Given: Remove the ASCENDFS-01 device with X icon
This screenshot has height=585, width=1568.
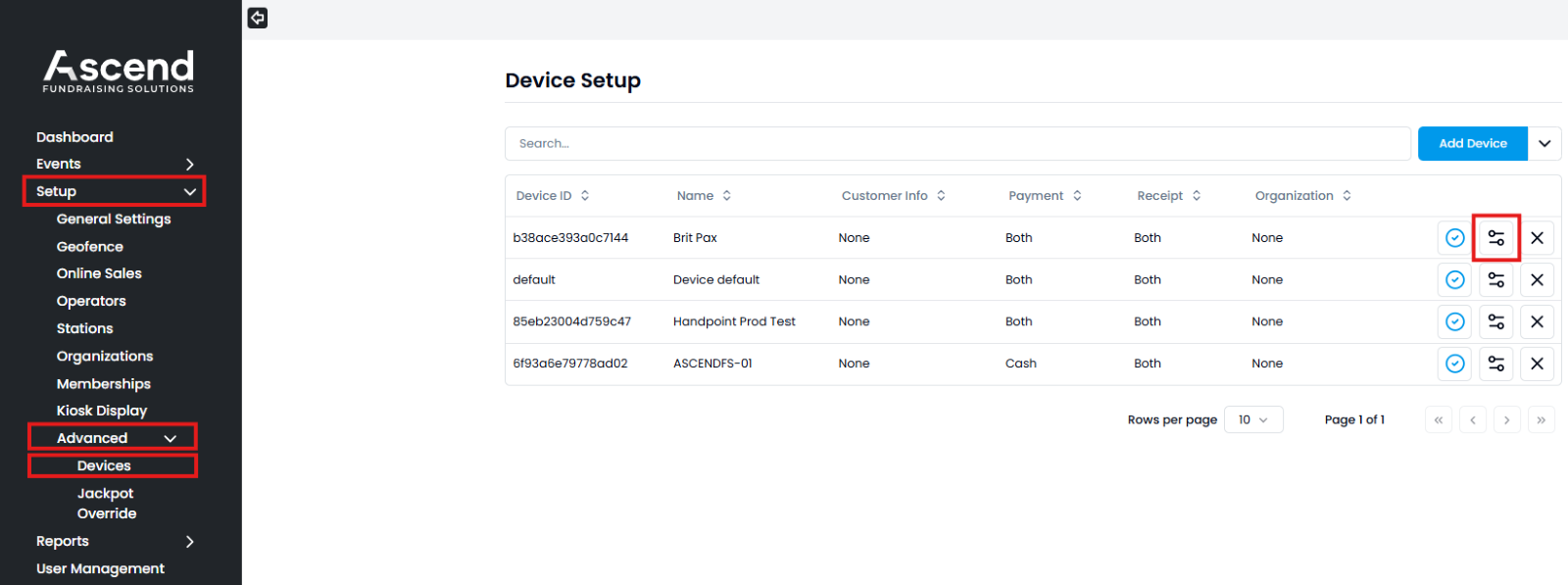Looking at the screenshot, I should [1537, 364].
